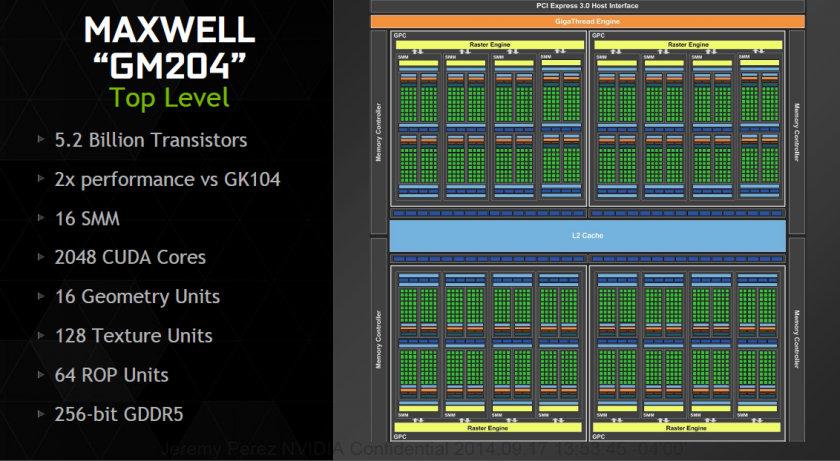The image size is (840, 461).
Task: Click the blue "L2 Cache" block
Action: 587,236
